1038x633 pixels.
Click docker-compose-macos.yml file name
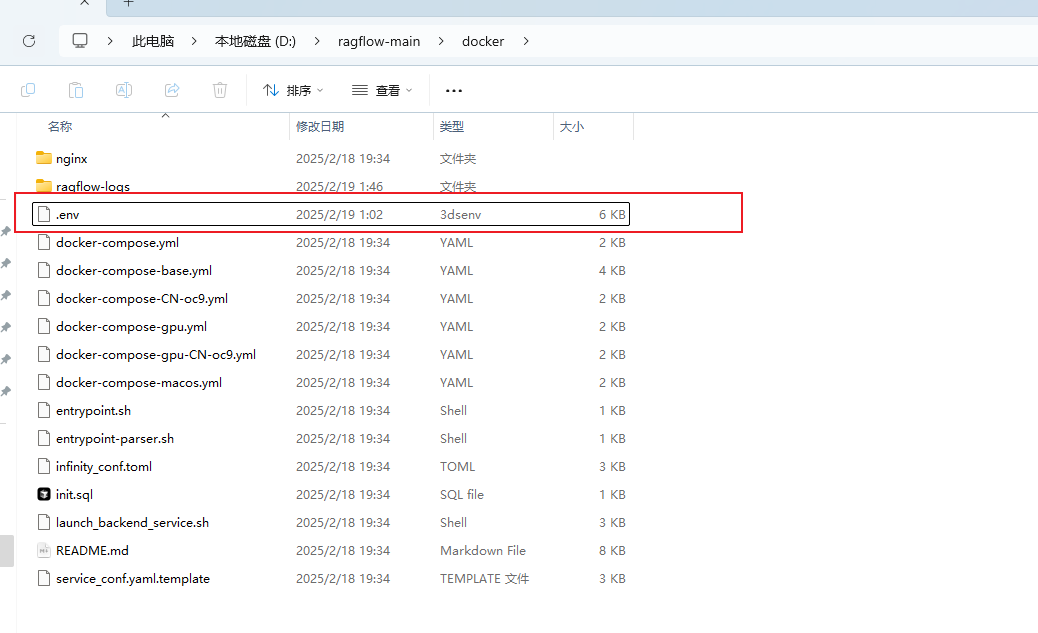click(139, 382)
